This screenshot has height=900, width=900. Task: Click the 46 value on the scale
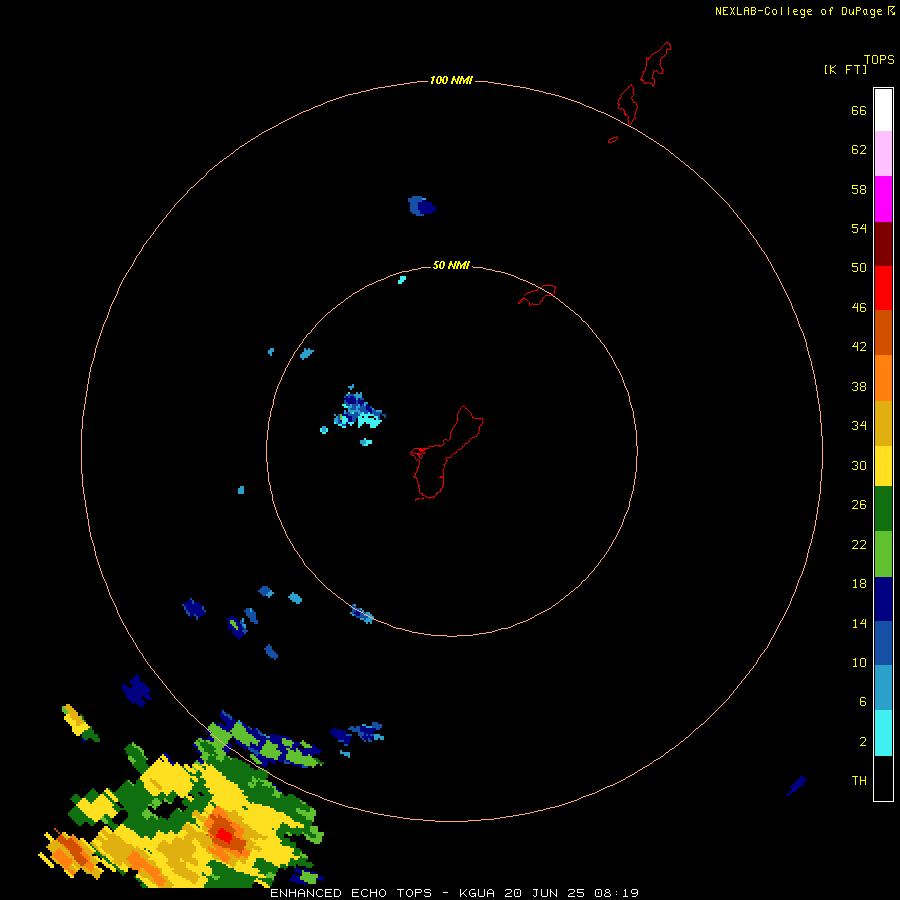point(859,308)
